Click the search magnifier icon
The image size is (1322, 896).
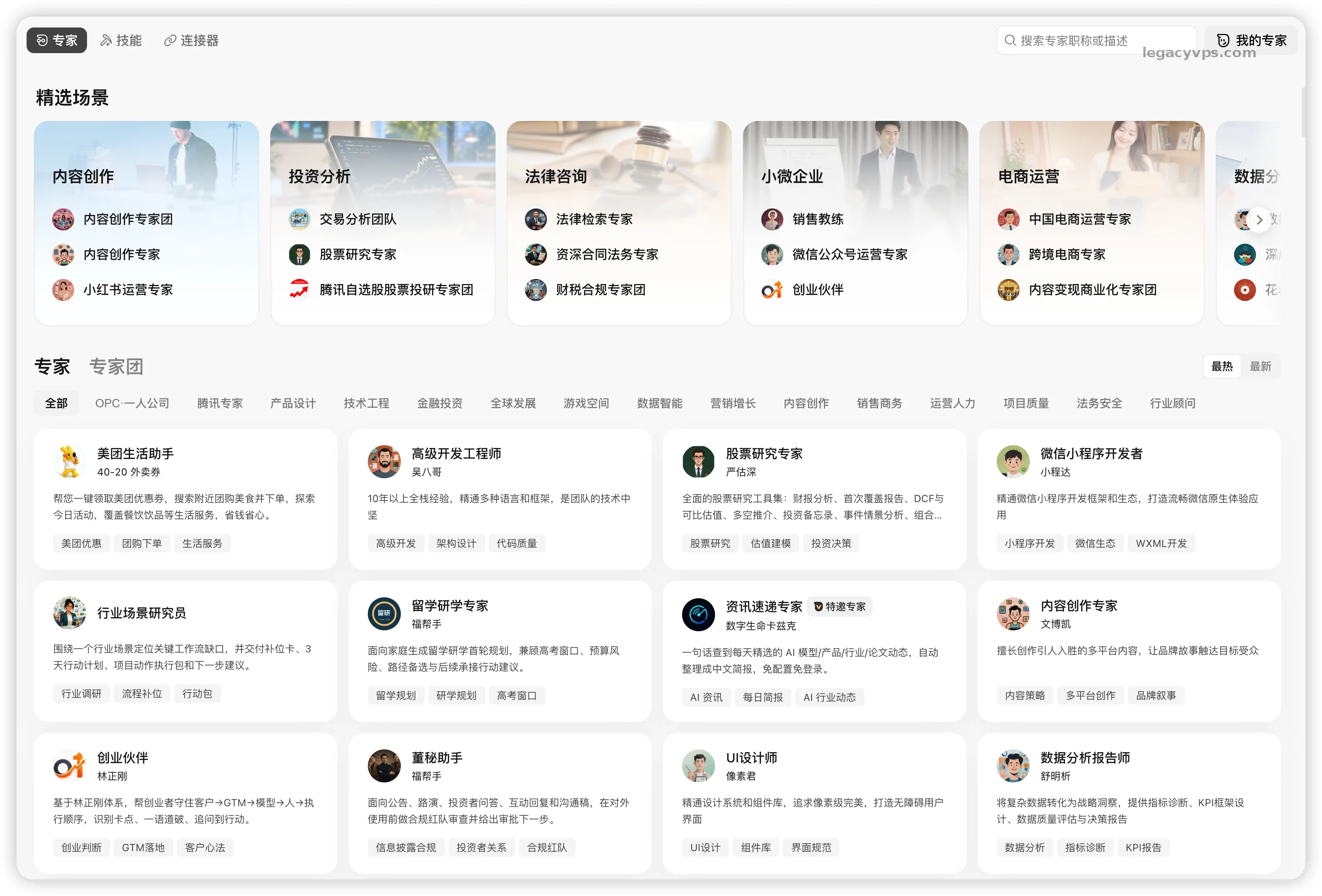pyautogui.click(x=1010, y=40)
